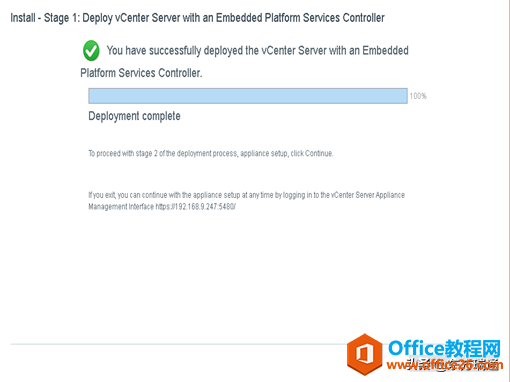
Task: Click the 'To proceed with stage 2' sentence
Action: pyautogui.click(x=211, y=153)
